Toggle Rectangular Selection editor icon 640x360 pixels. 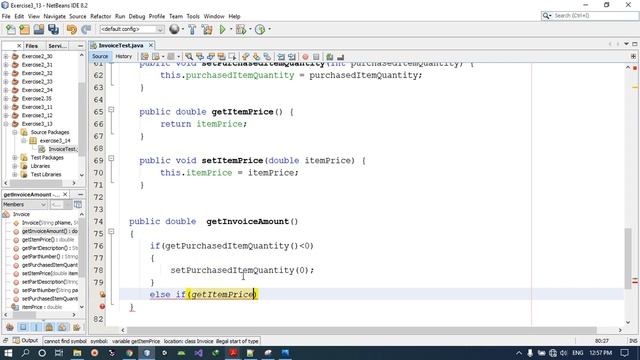[233, 57]
